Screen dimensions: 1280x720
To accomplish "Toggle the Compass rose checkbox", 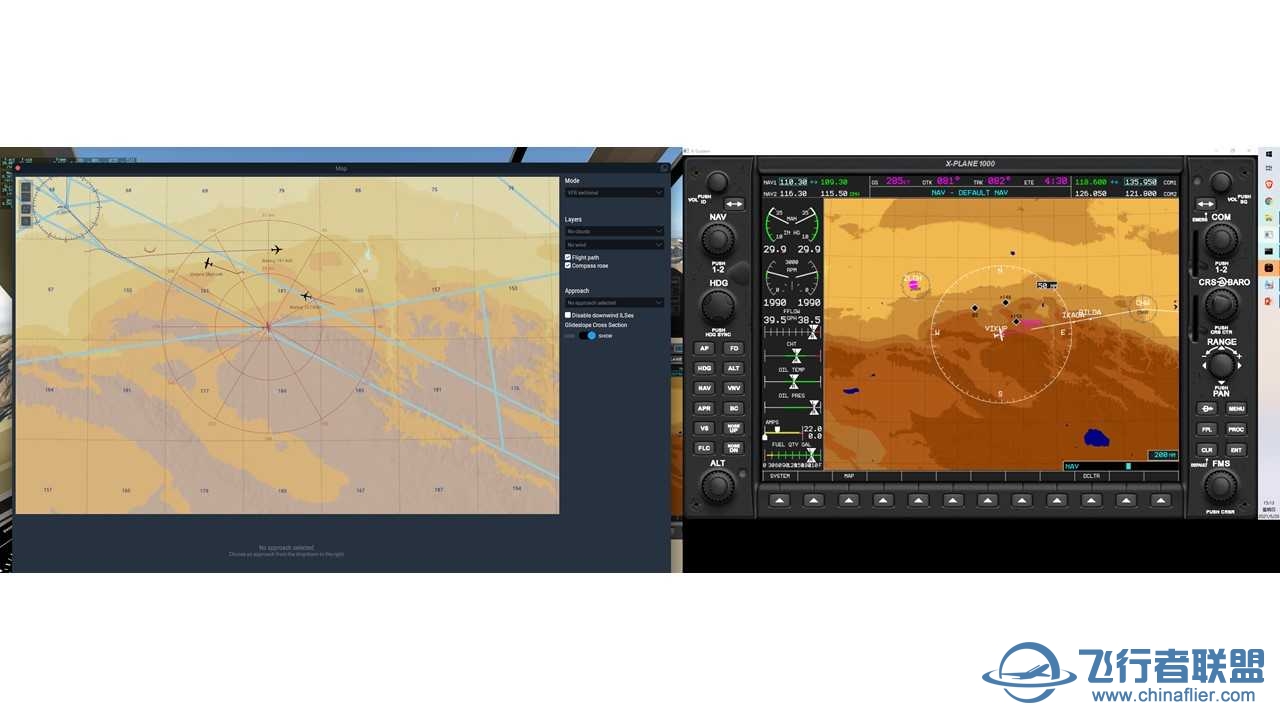I will tap(568, 266).
